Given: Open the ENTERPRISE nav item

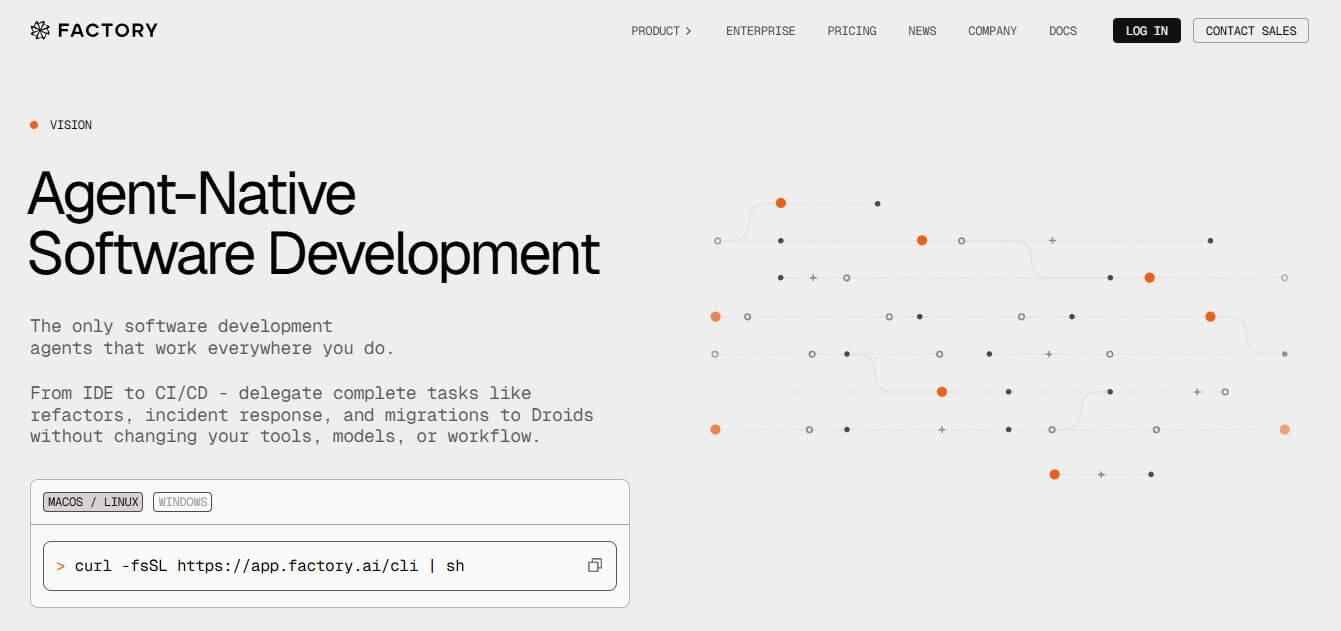Looking at the screenshot, I should click(760, 31).
